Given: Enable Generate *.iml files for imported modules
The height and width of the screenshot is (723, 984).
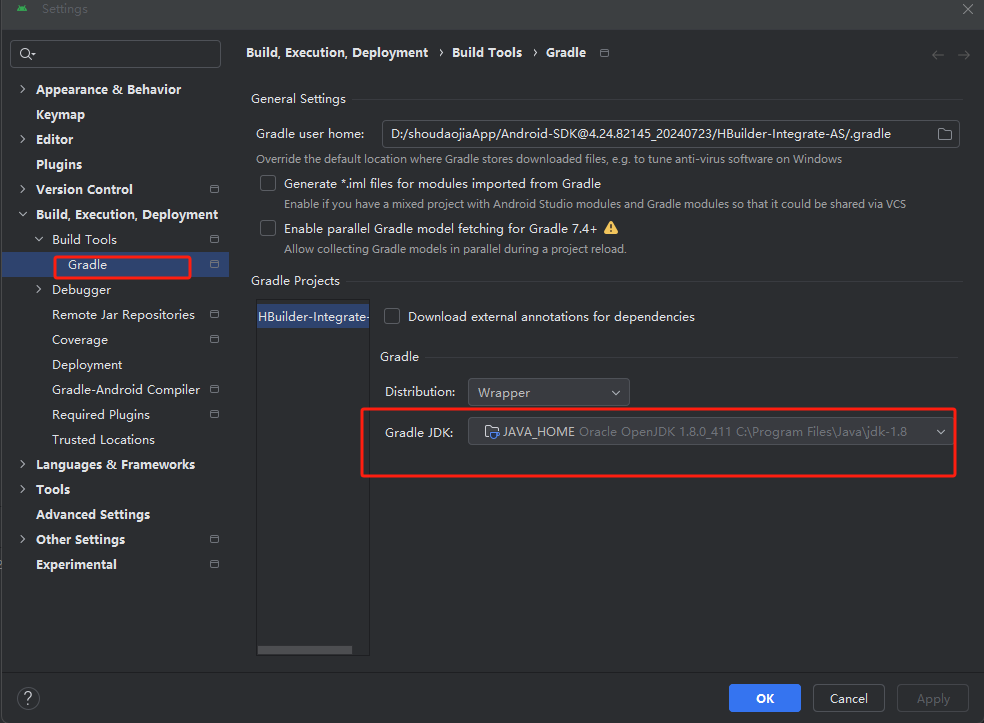Looking at the screenshot, I should [268, 183].
